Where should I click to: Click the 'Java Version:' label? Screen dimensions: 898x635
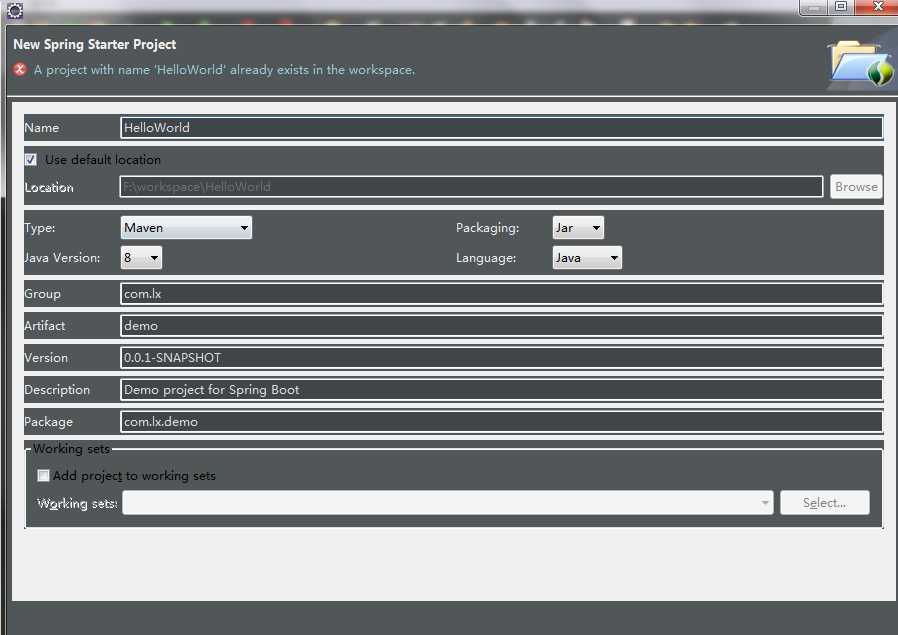[62, 258]
